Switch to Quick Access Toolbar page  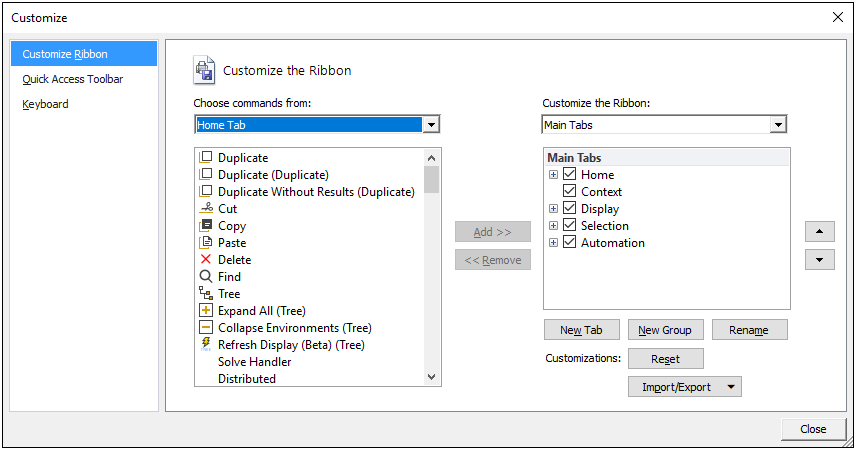[73, 79]
